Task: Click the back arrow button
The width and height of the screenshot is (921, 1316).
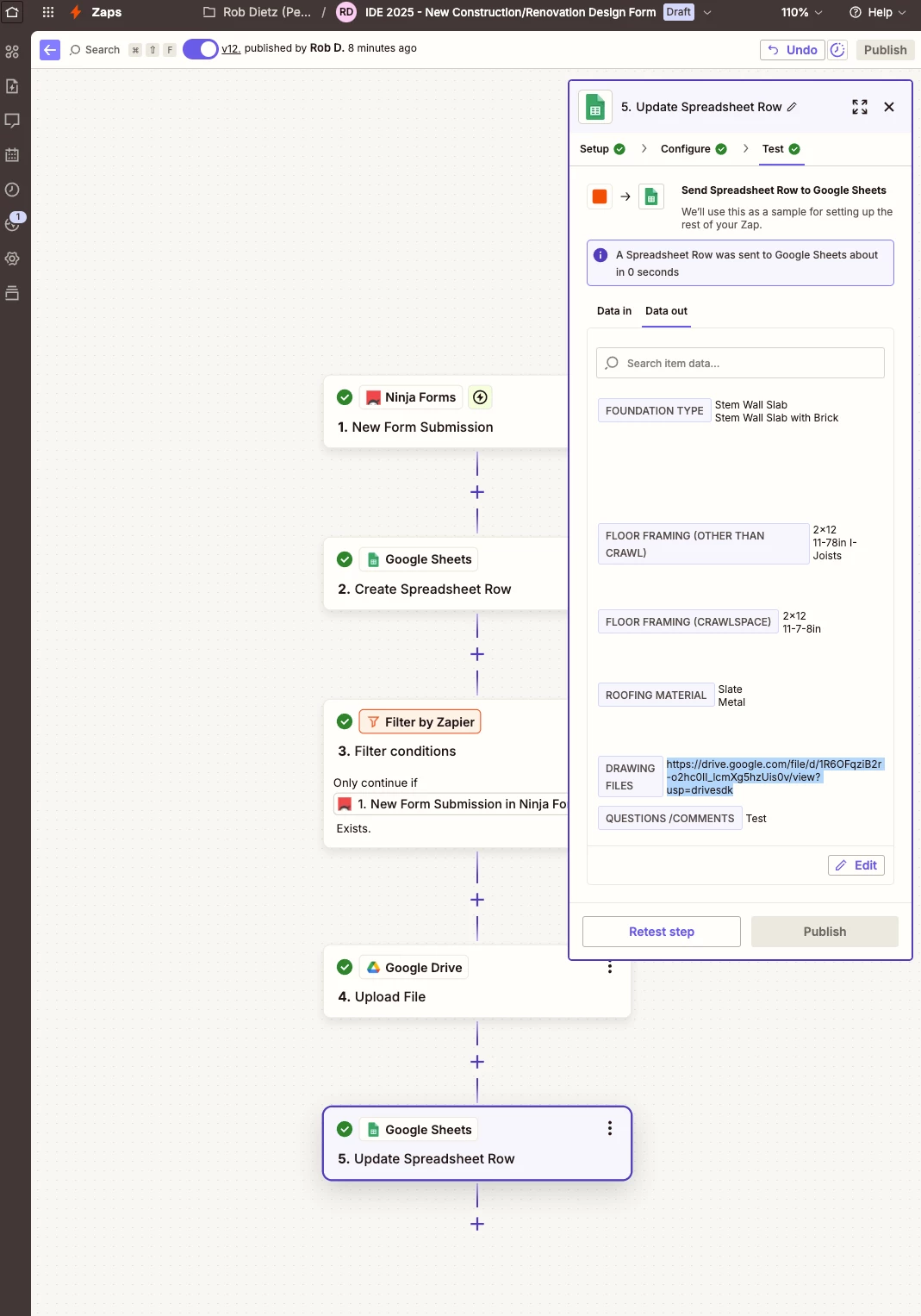Action: tap(50, 50)
